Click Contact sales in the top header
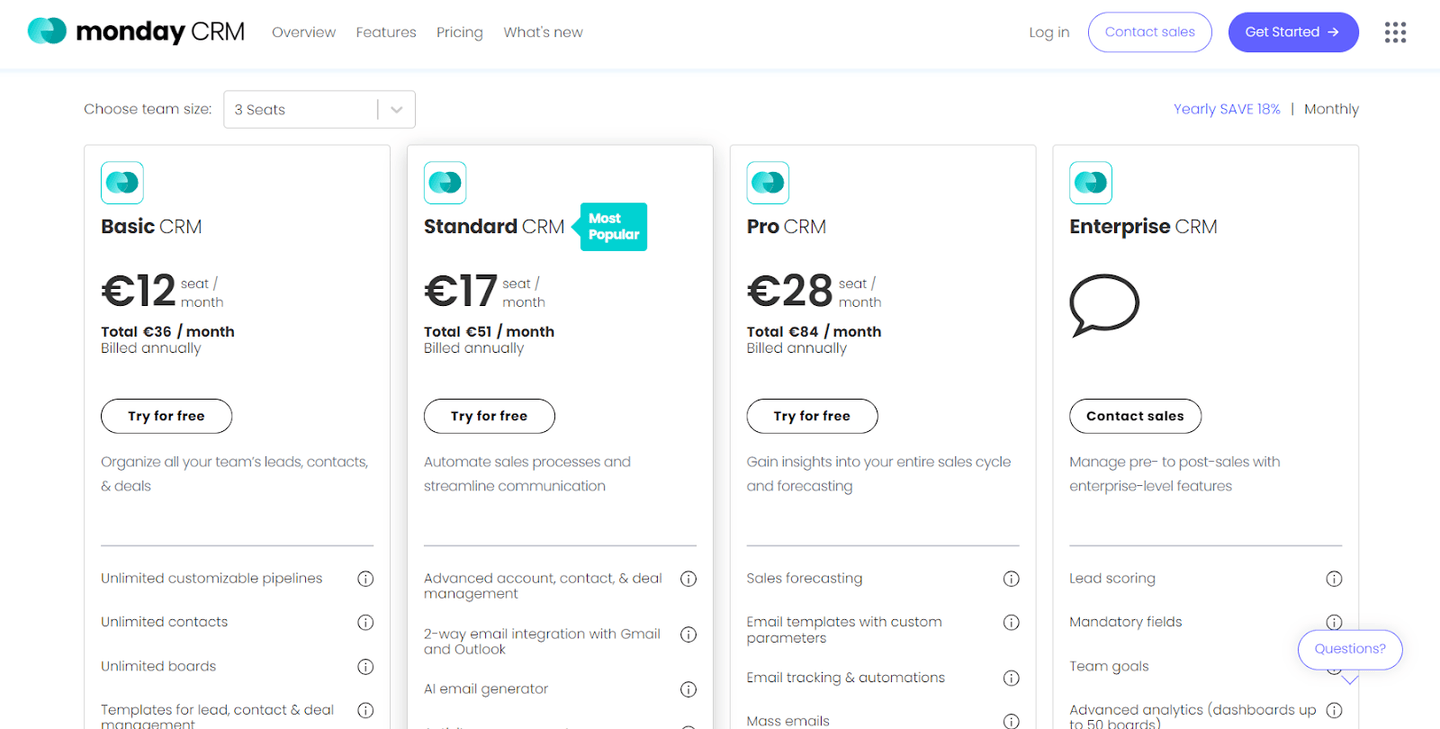 point(1150,32)
